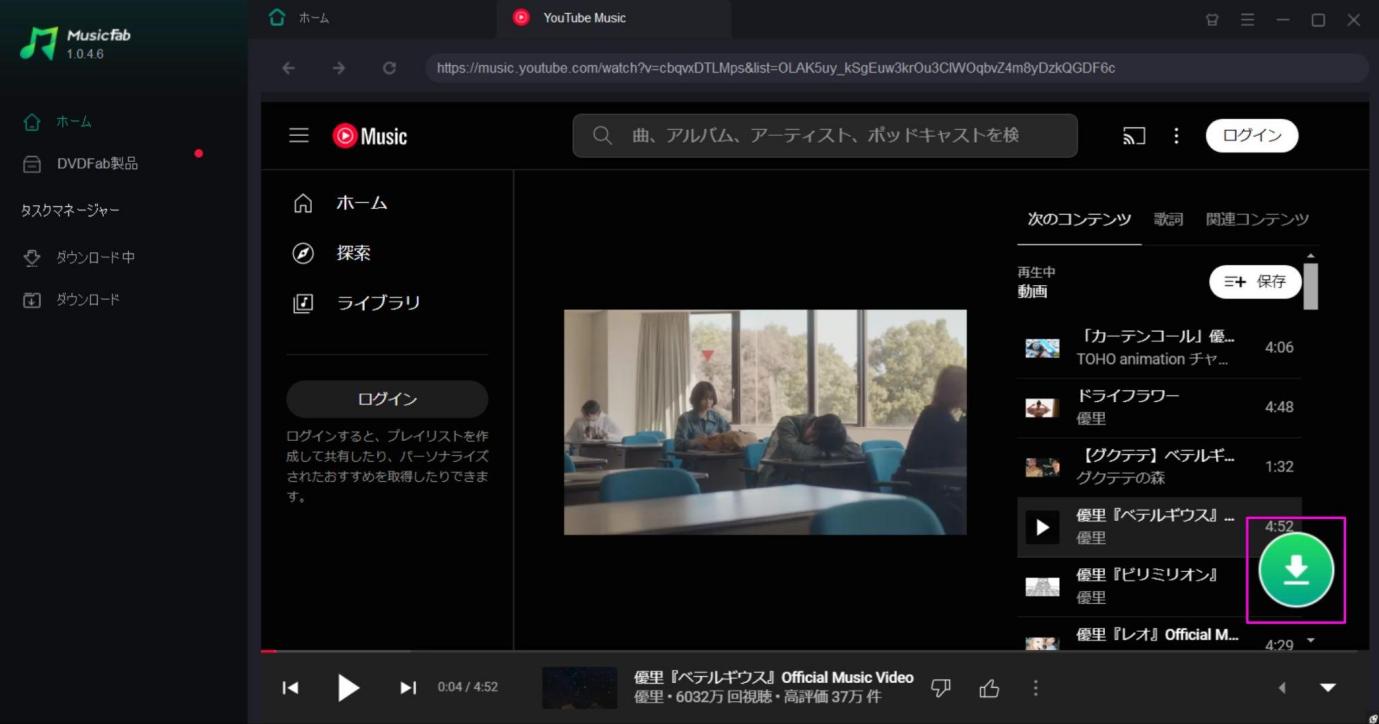This screenshot has width=1379, height=724.
Task: Open the cast to device icon
Action: tap(1134, 136)
